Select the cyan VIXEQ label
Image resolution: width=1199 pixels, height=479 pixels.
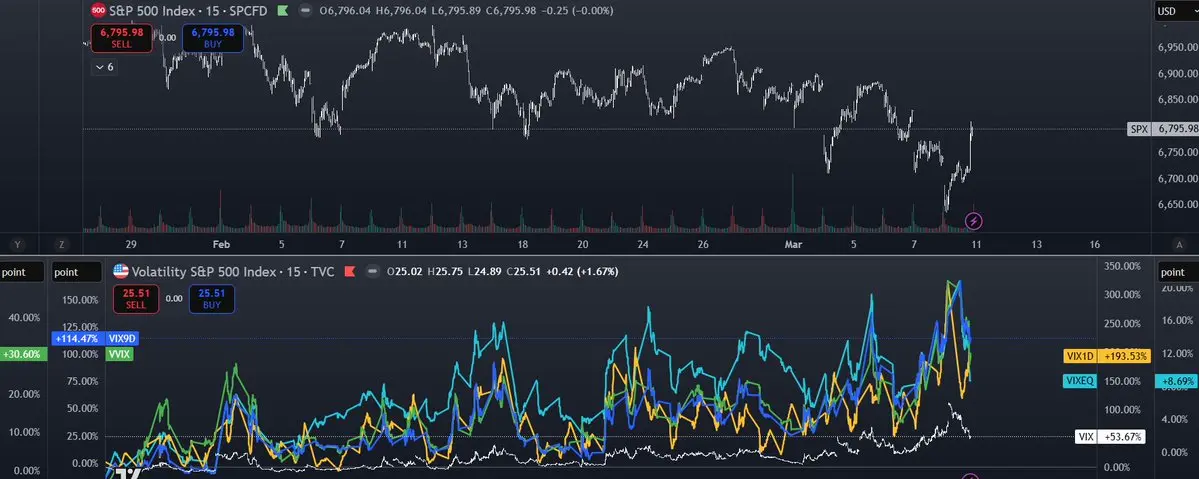pyautogui.click(x=1080, y=380)
